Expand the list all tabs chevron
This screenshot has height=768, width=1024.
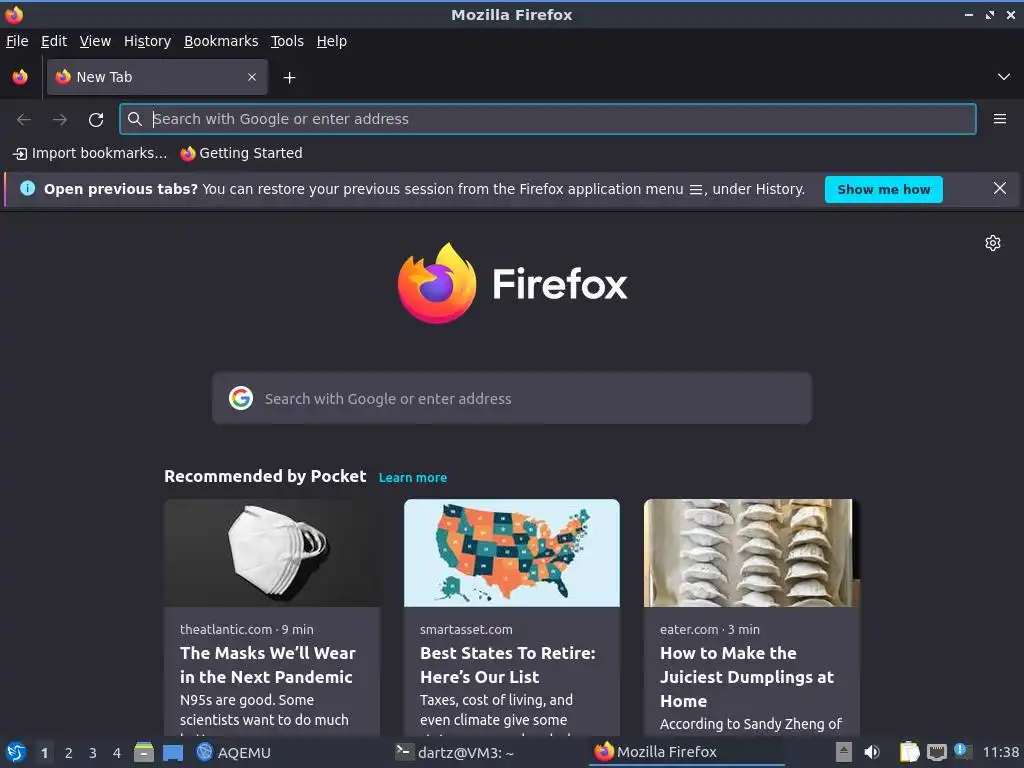[1004, 77]
